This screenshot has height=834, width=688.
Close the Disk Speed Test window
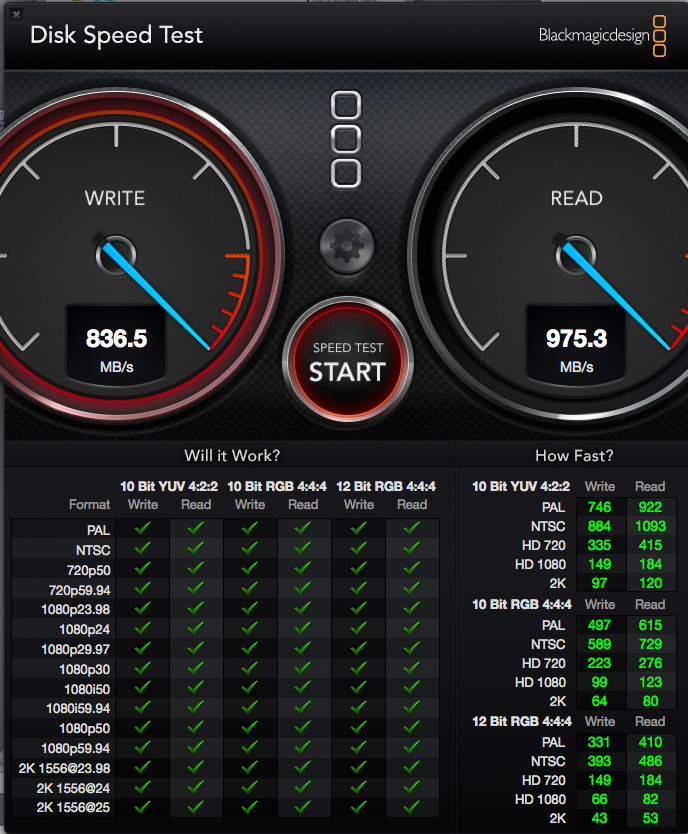[16, 14]
